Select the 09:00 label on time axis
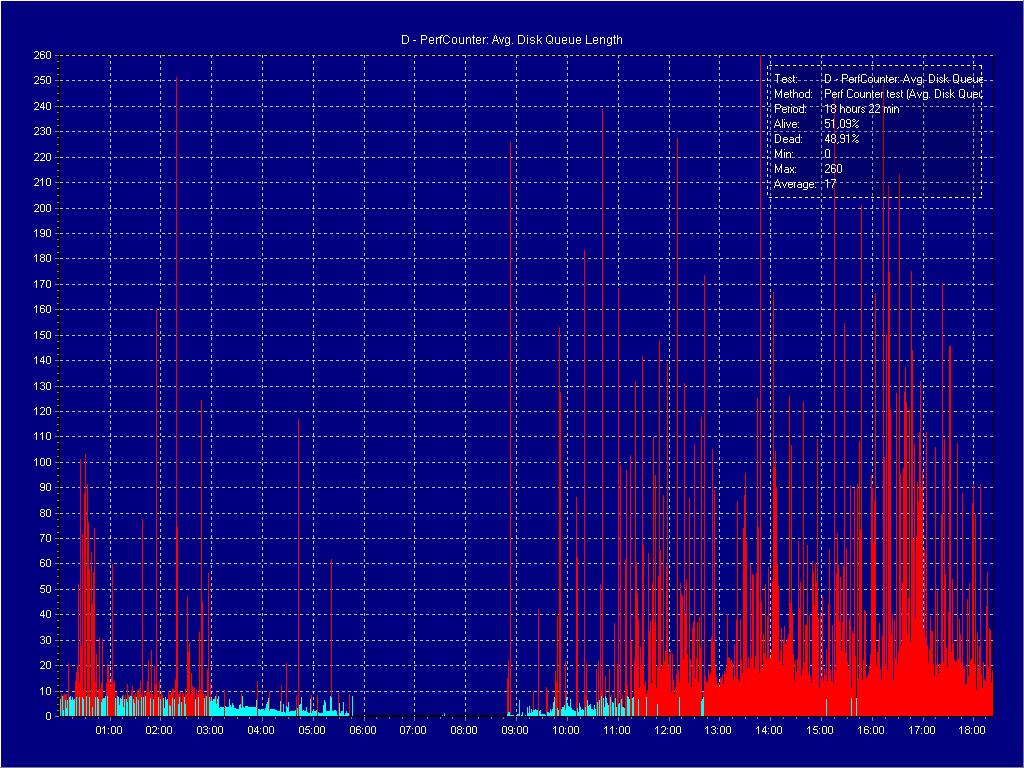This screenshot has height=768, width=1024. click(x=515, y=730)
